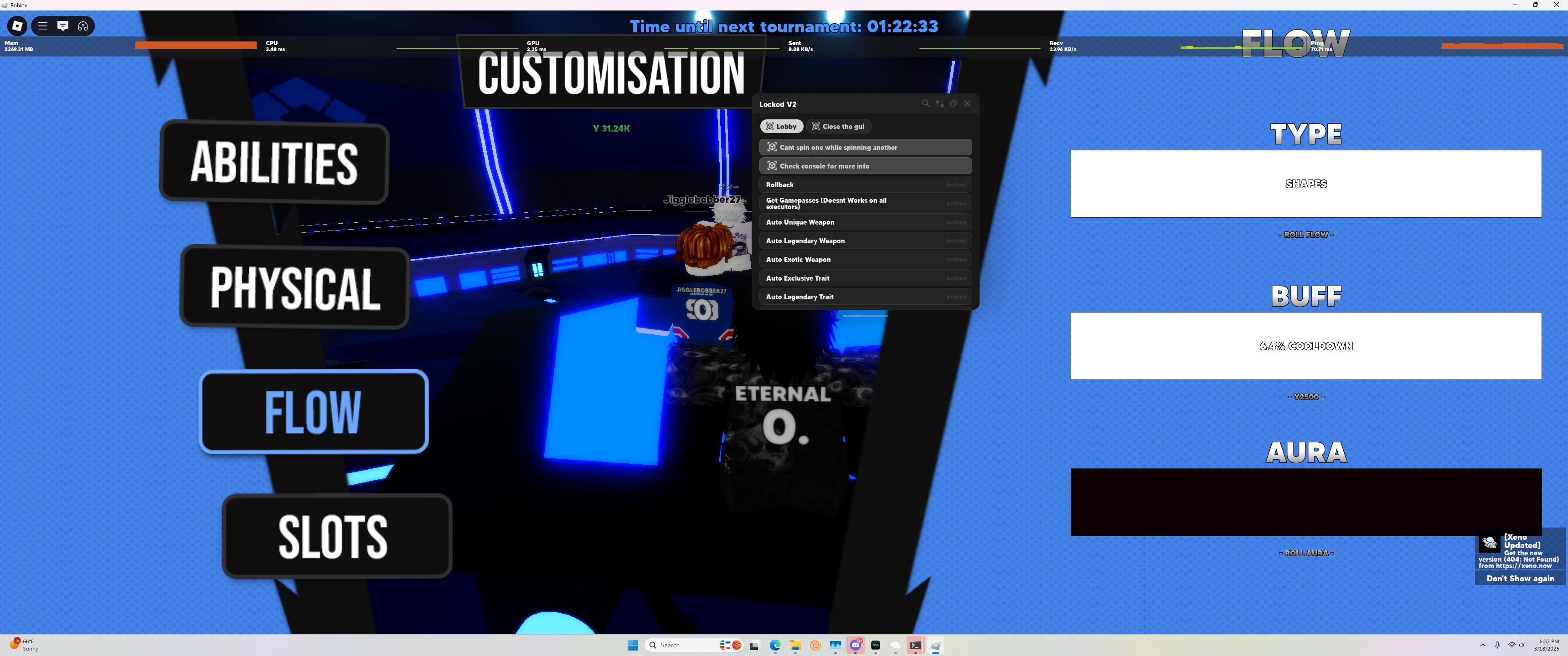Click ROLL FLOW under Type
Screen dimensions: 1568x656
[1305, 234]
